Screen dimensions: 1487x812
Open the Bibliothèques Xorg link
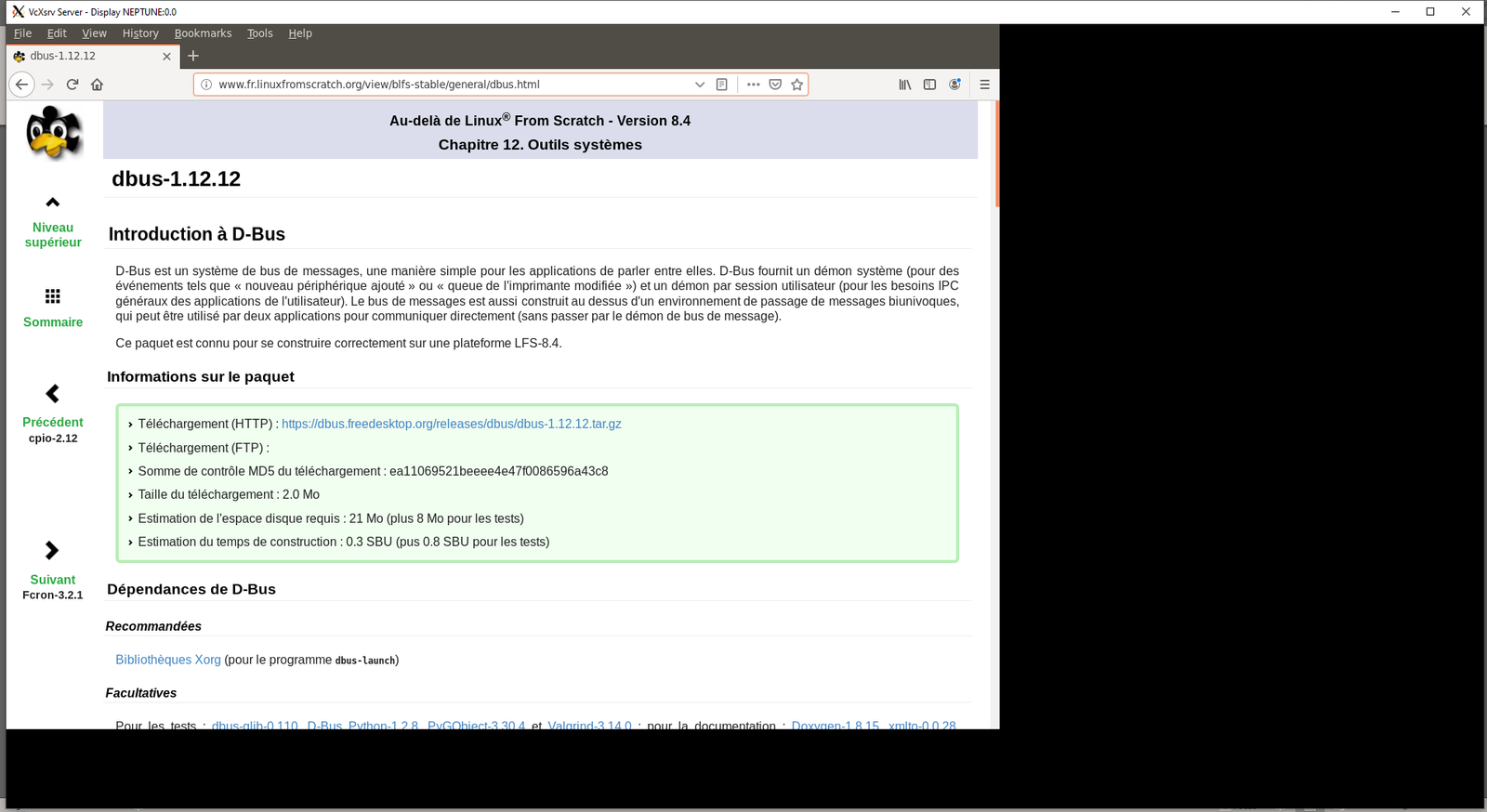[x=168, y=660]
